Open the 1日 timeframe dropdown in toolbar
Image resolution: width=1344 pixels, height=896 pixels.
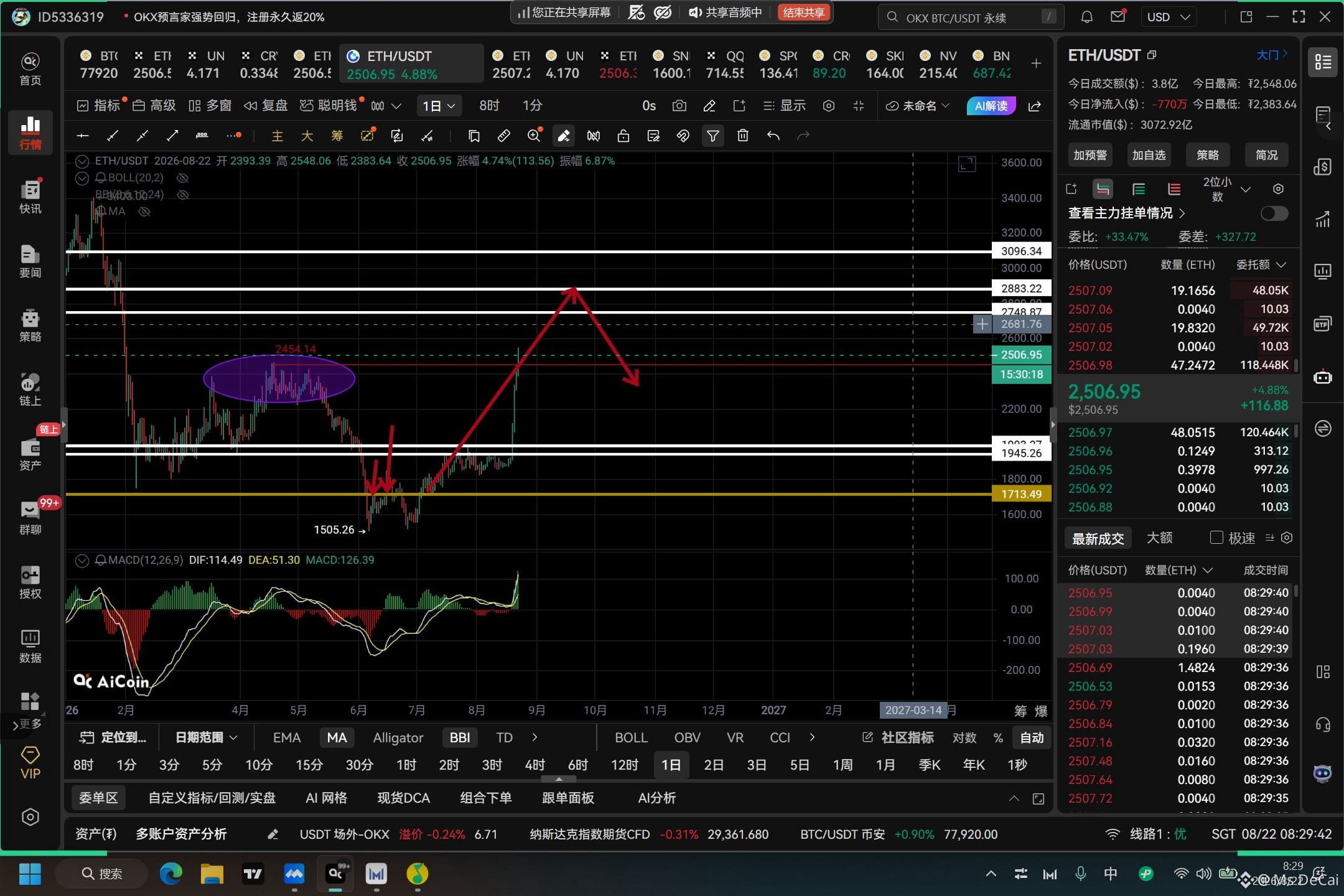[439, 106]
